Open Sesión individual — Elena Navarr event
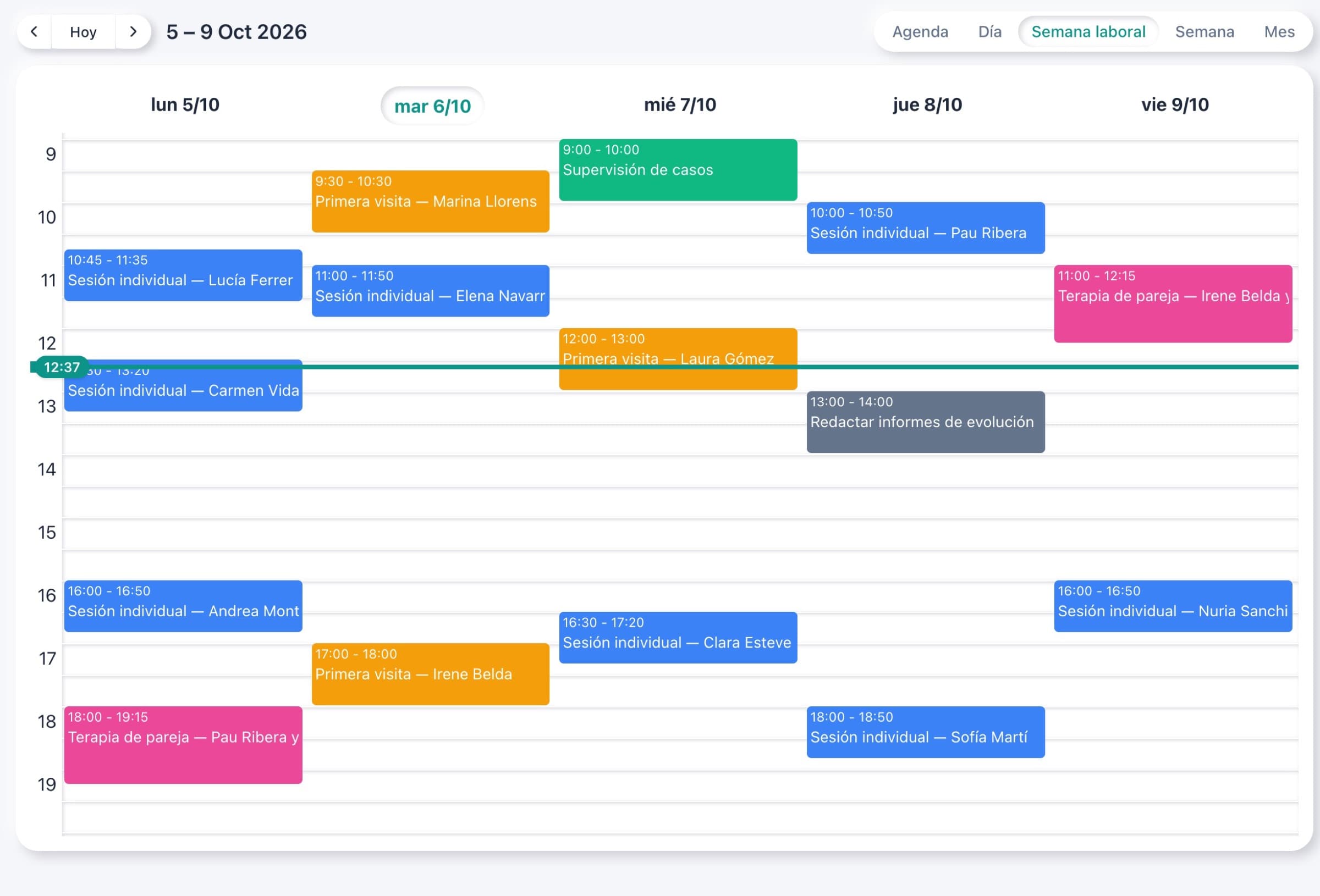The height and width of the screenshot is (896, 1320). click(430, 291)
